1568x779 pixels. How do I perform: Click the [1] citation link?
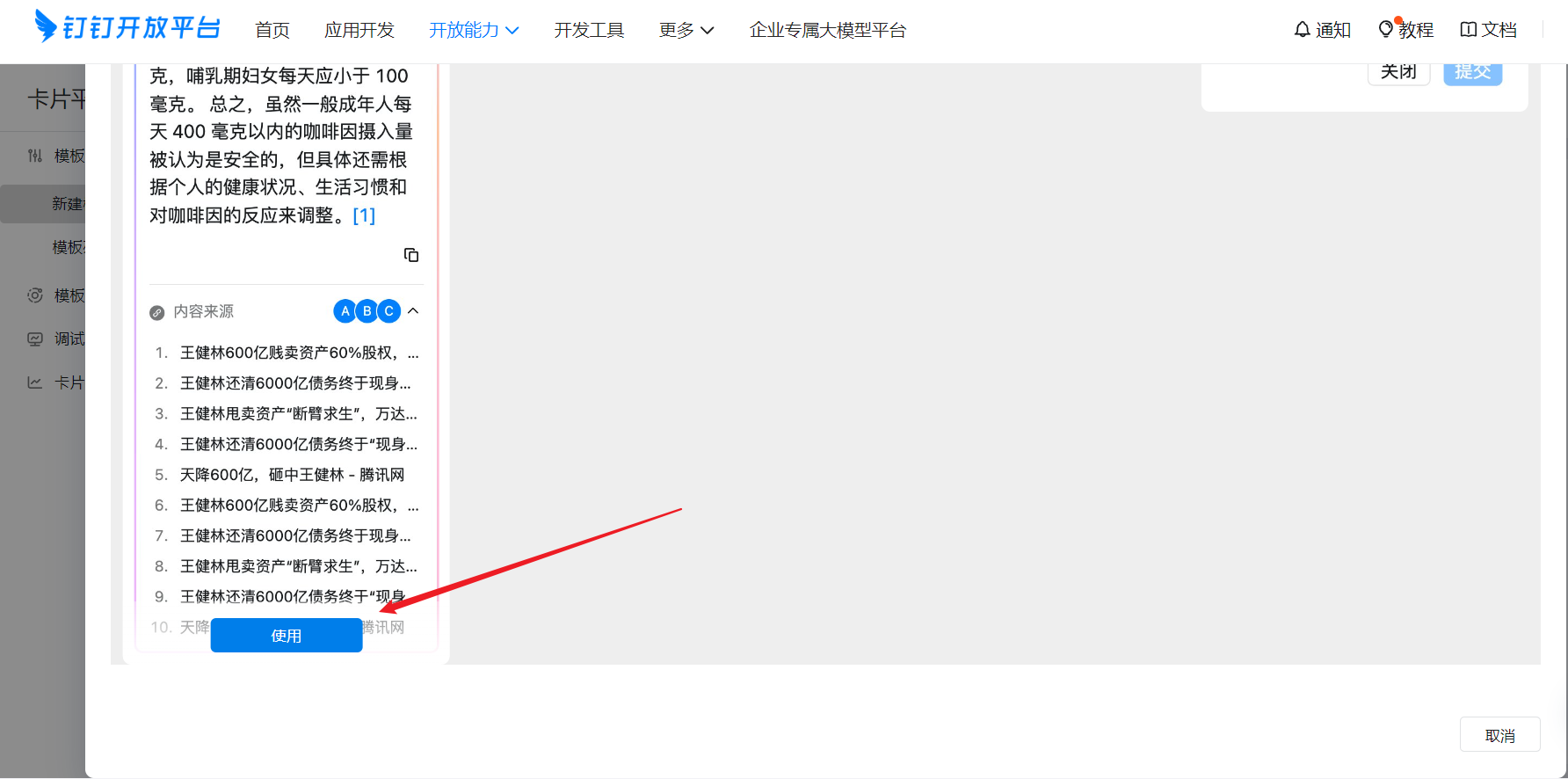tap(364, 215)
